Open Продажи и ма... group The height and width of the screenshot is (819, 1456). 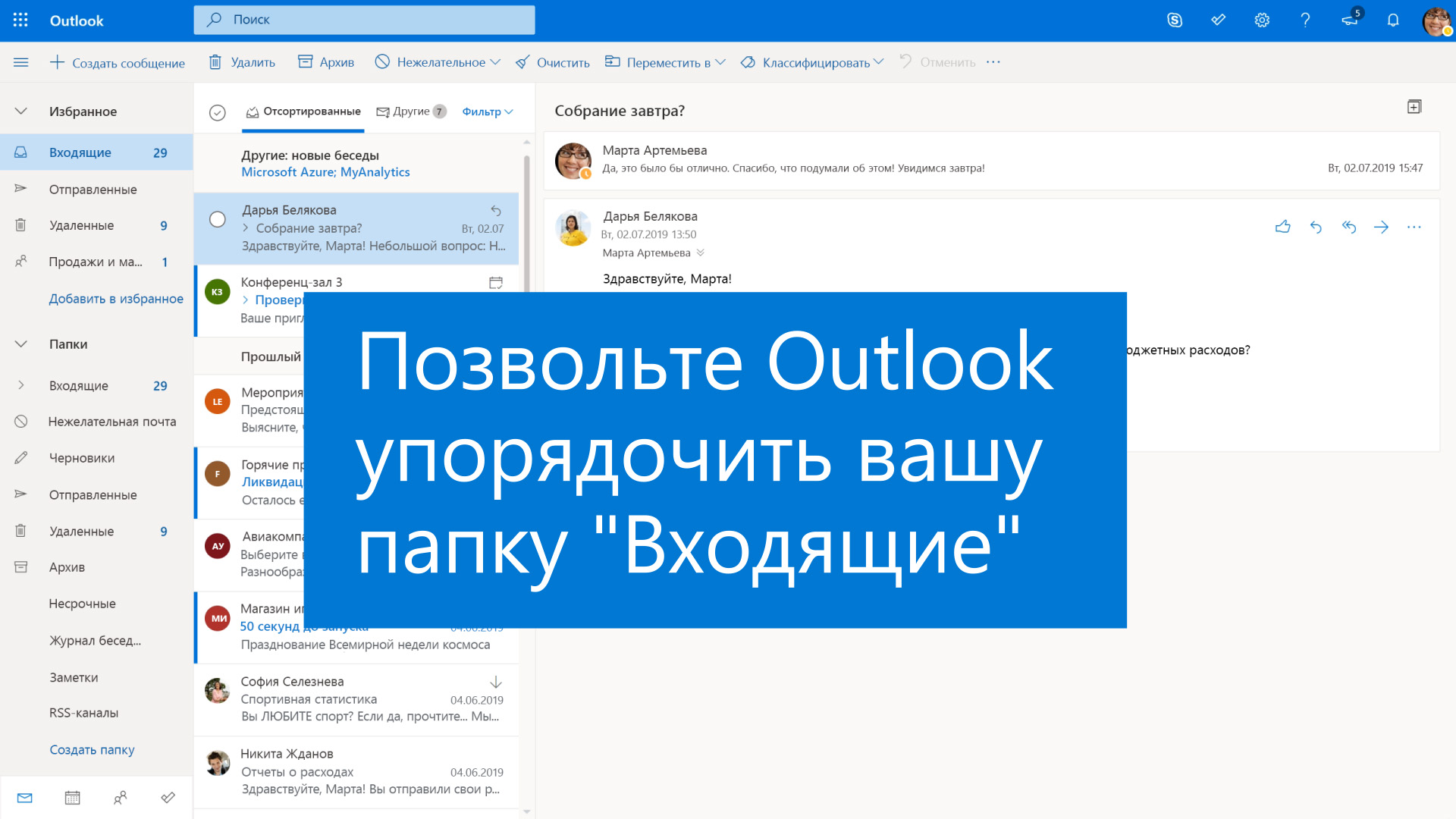(x=97, y=262)
